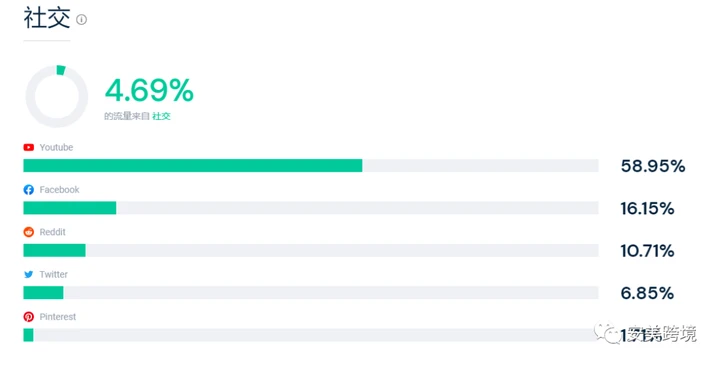This screenshot has height=365, width=720.
Task: Click the info icon next to 社交 heading
Action: click(81, 19)
